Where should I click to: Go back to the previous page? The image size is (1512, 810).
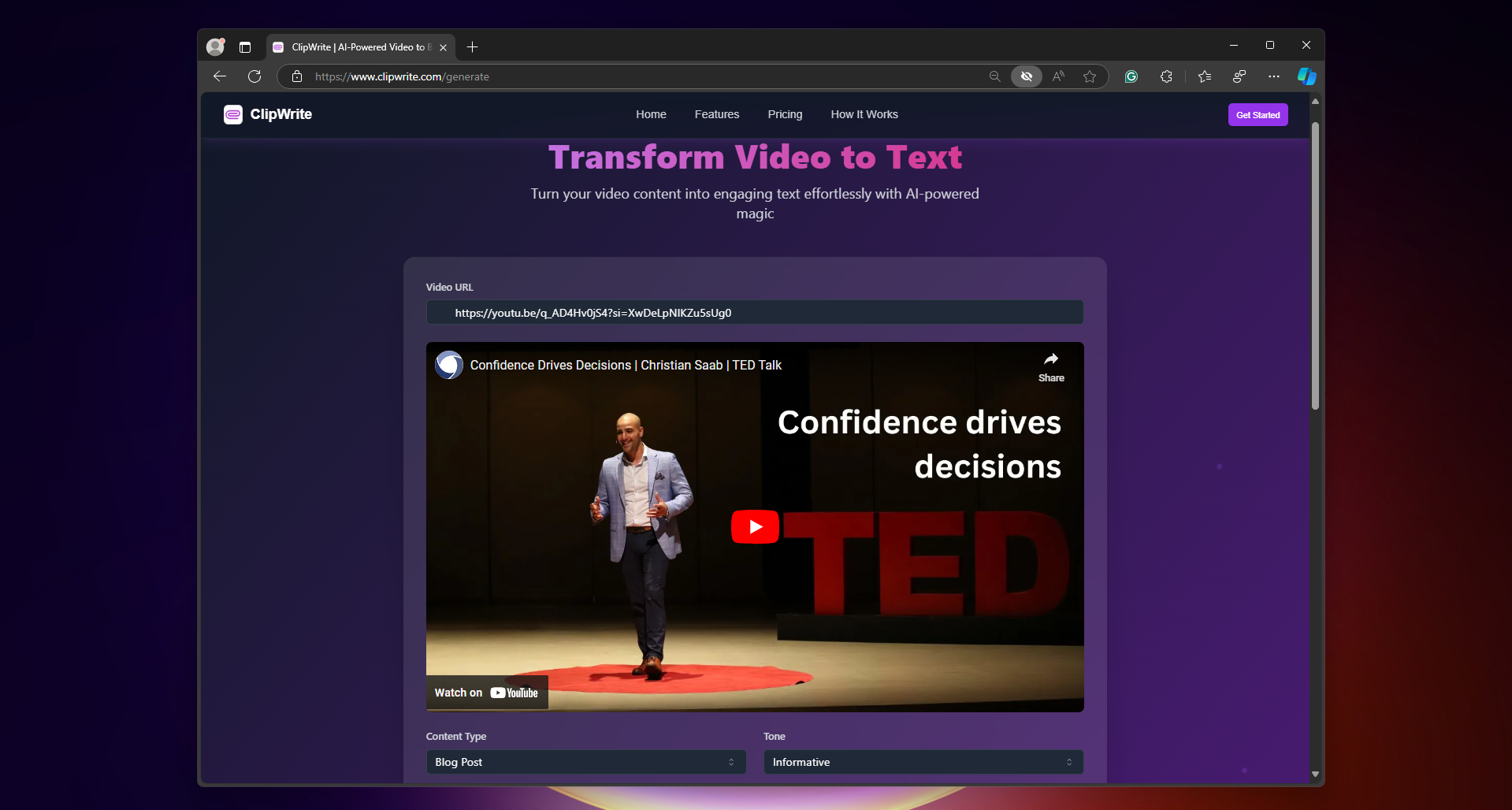(x=220, y=76)
